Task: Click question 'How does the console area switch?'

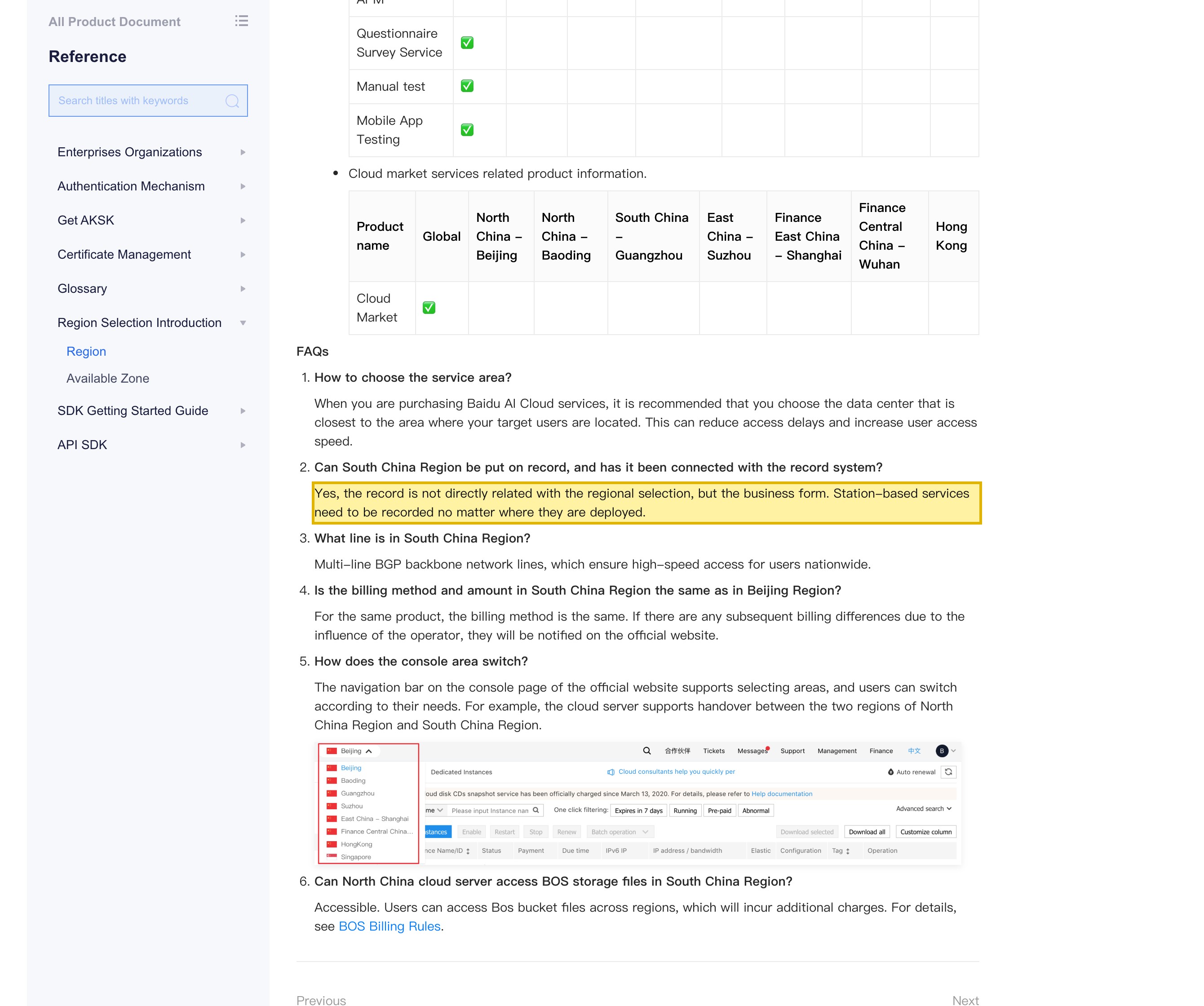Action: point(421,662)
